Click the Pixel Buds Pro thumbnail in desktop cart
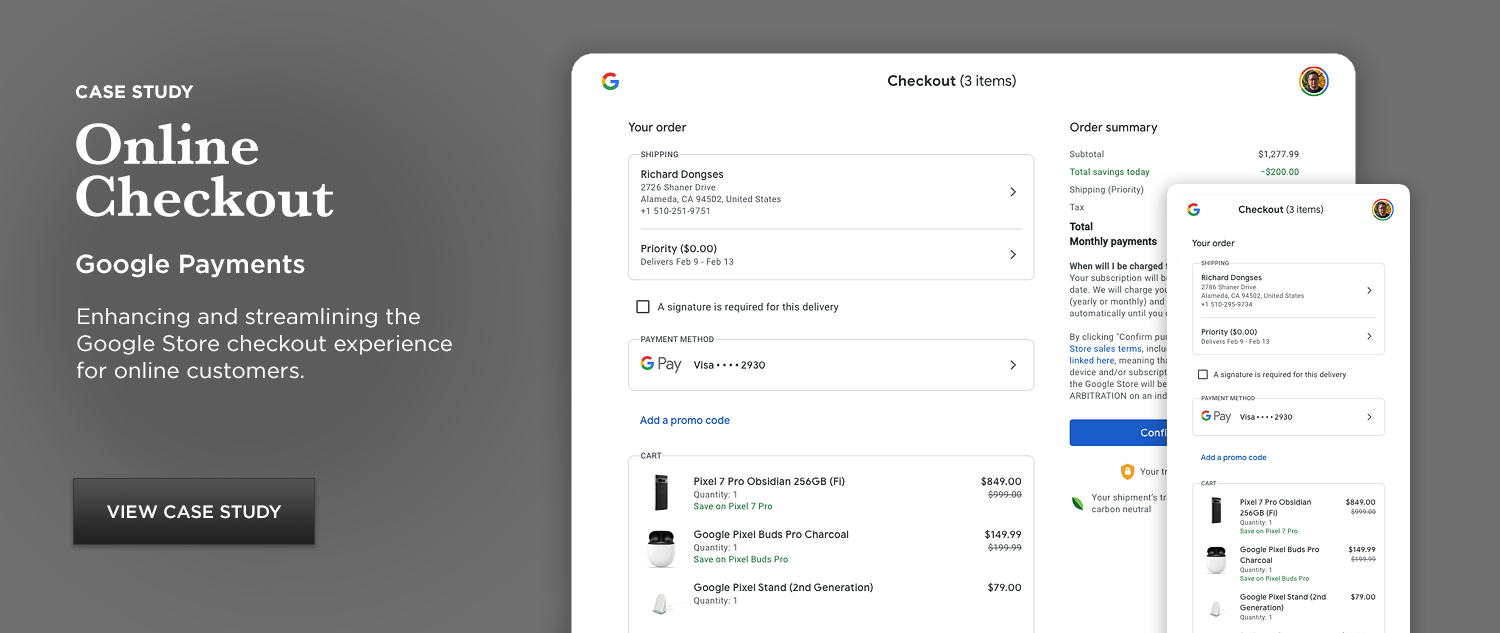The image size is (1500, 633). coord(661,547)
